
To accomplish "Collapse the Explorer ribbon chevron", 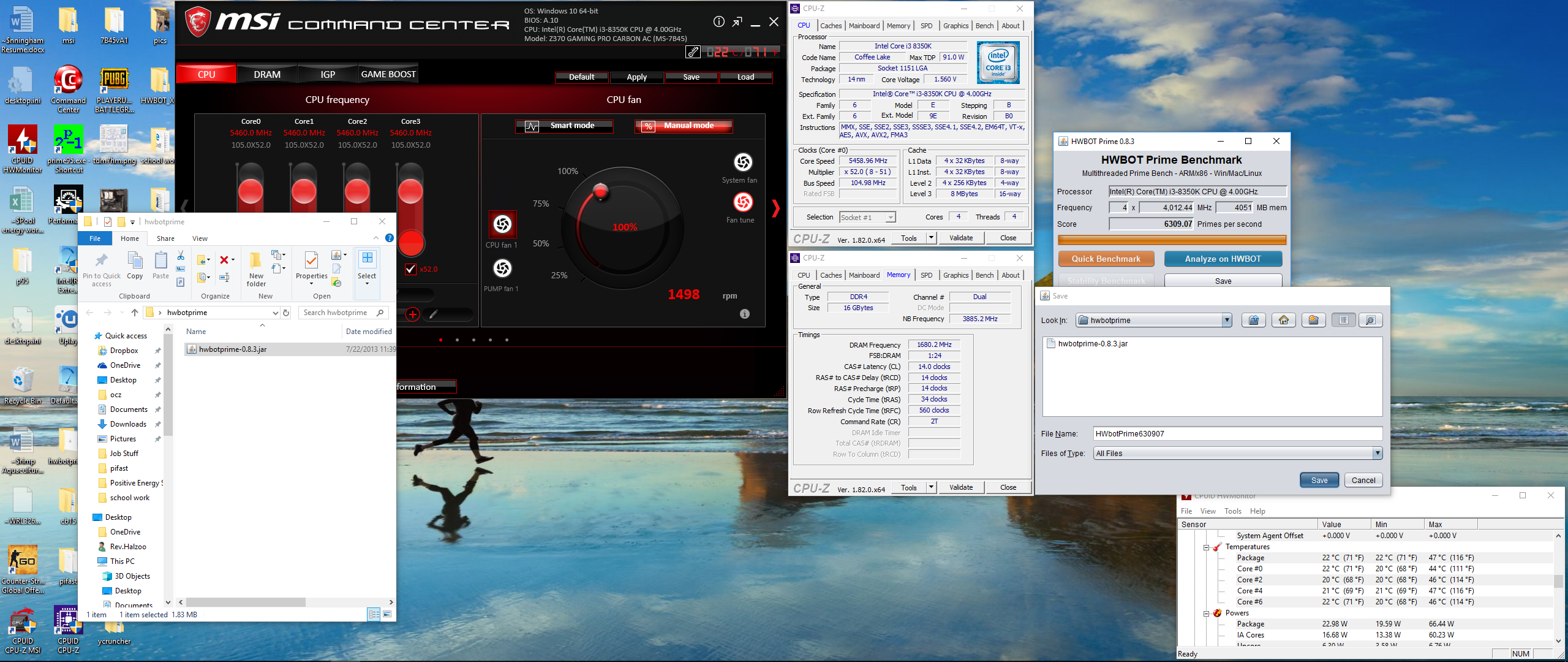I will click(x=375, y=238).
